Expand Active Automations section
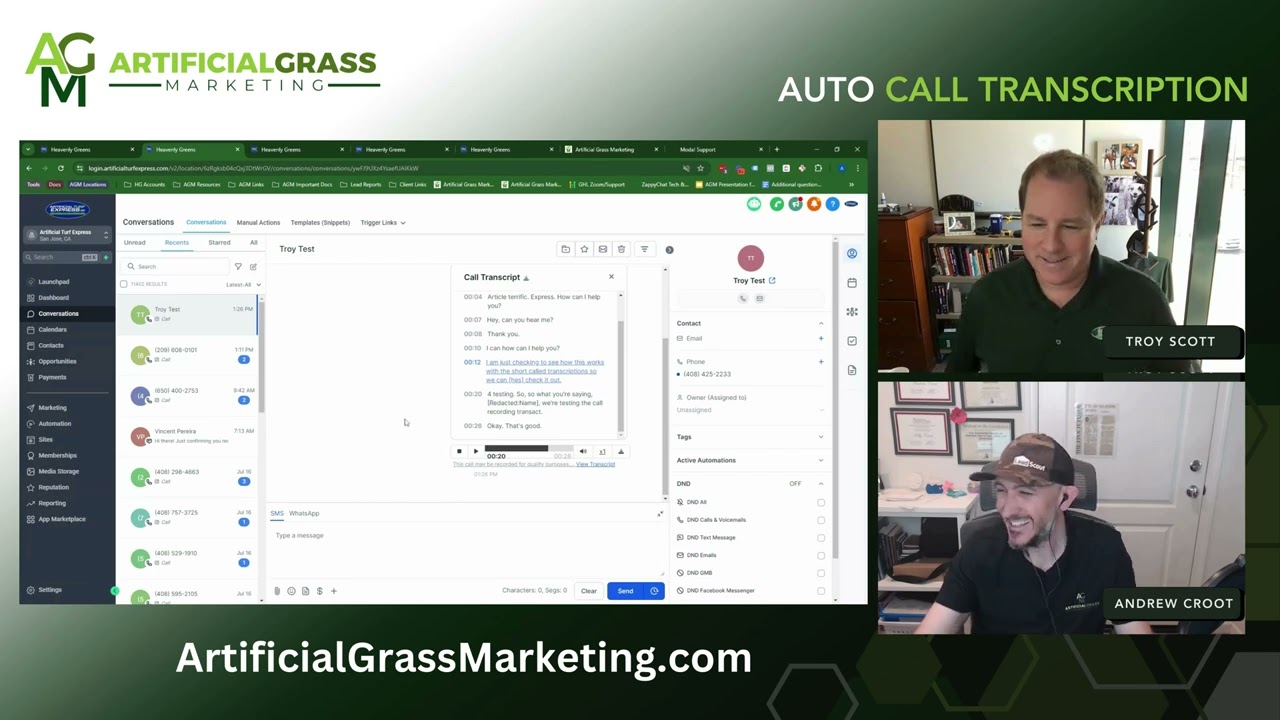The width and height of the screenshot is (1280, 720). (821, 460)
